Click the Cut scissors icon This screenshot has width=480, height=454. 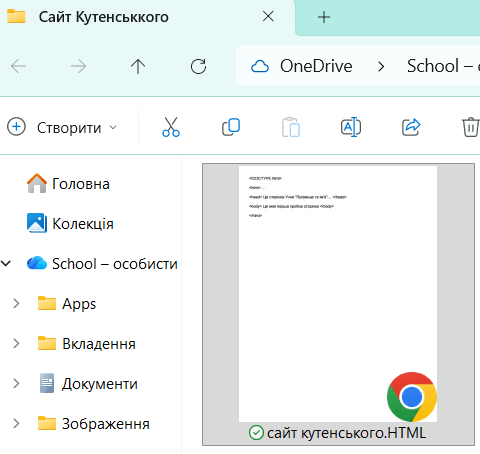tap(171, 127)
